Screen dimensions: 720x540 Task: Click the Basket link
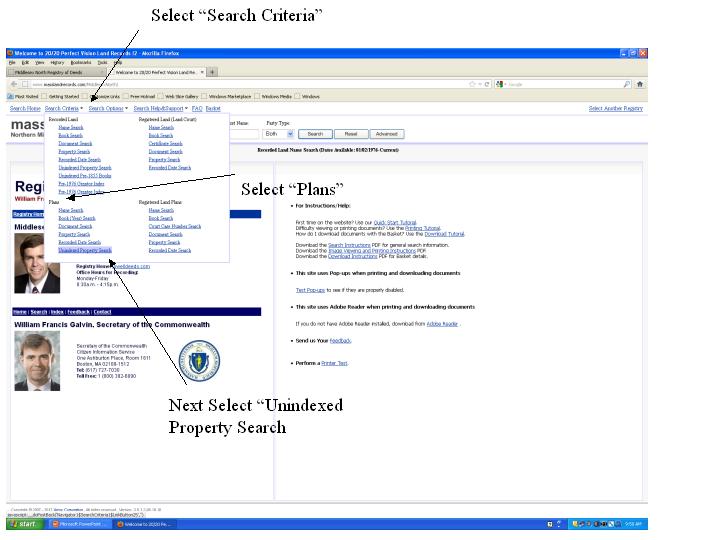pyautogui.click(x=213, y=108)
